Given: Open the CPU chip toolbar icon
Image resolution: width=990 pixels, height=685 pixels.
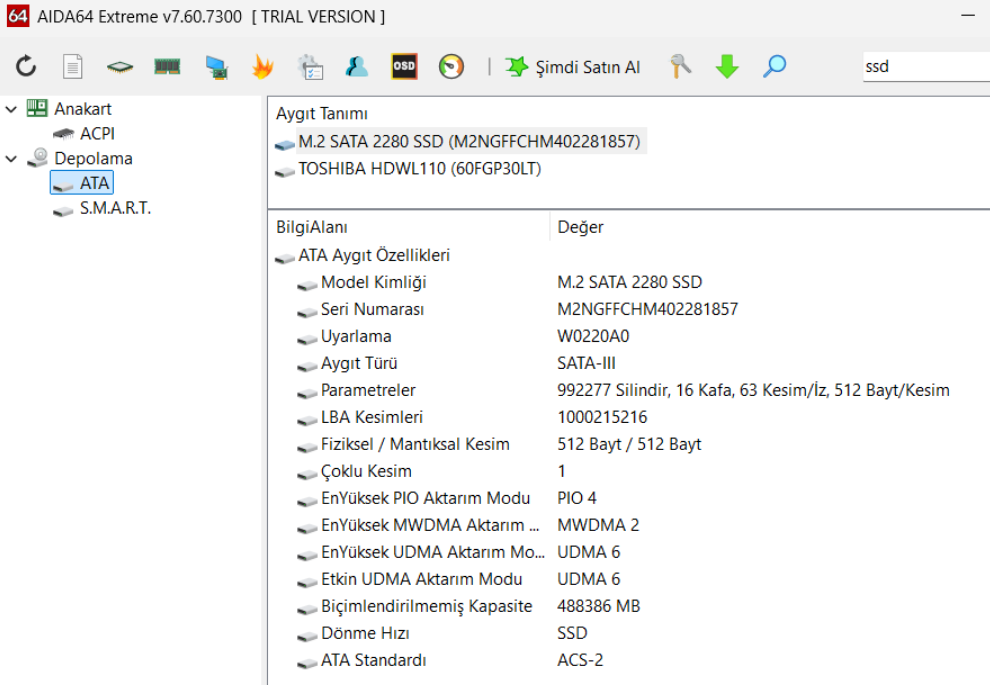Looking at the screenshot, I should (120, 66).
